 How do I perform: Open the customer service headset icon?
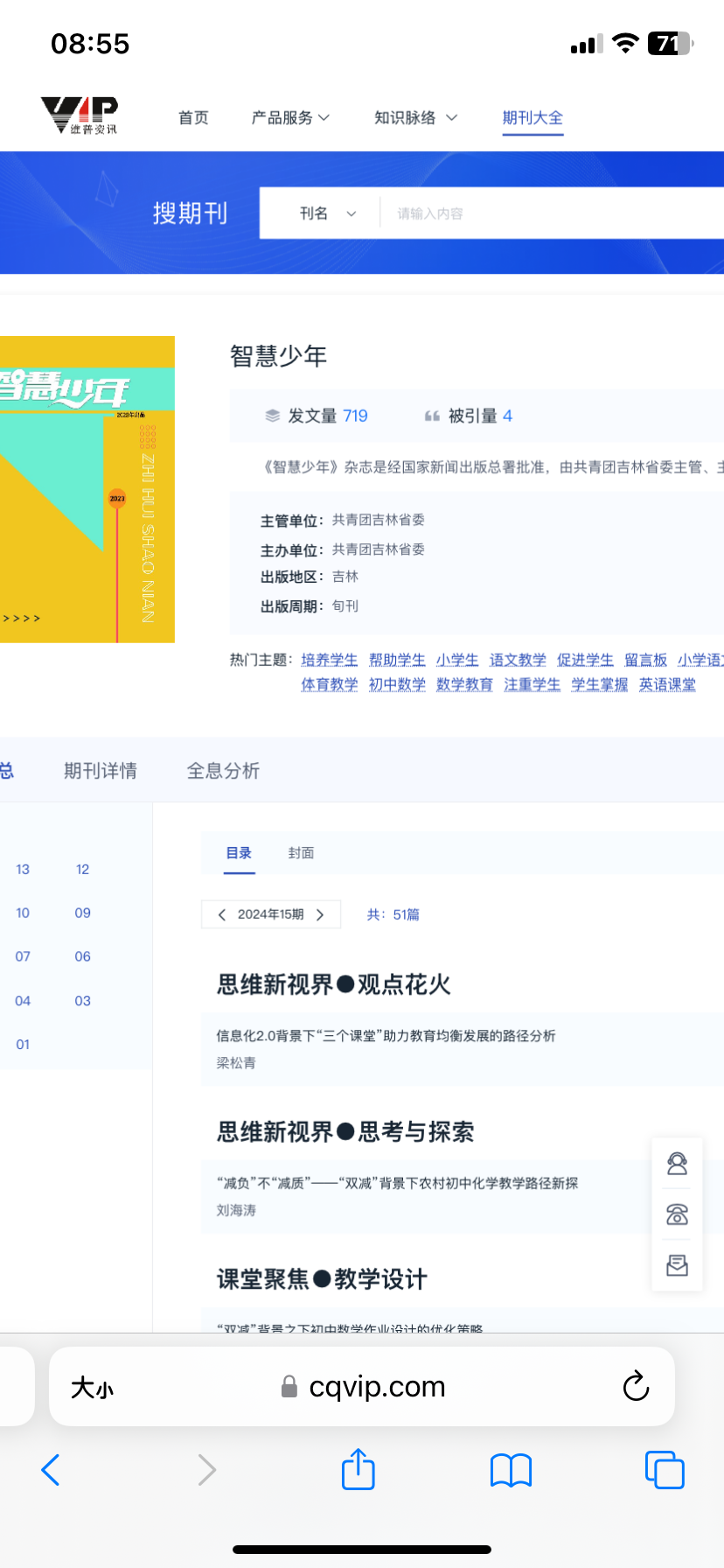coord(677,1164)
